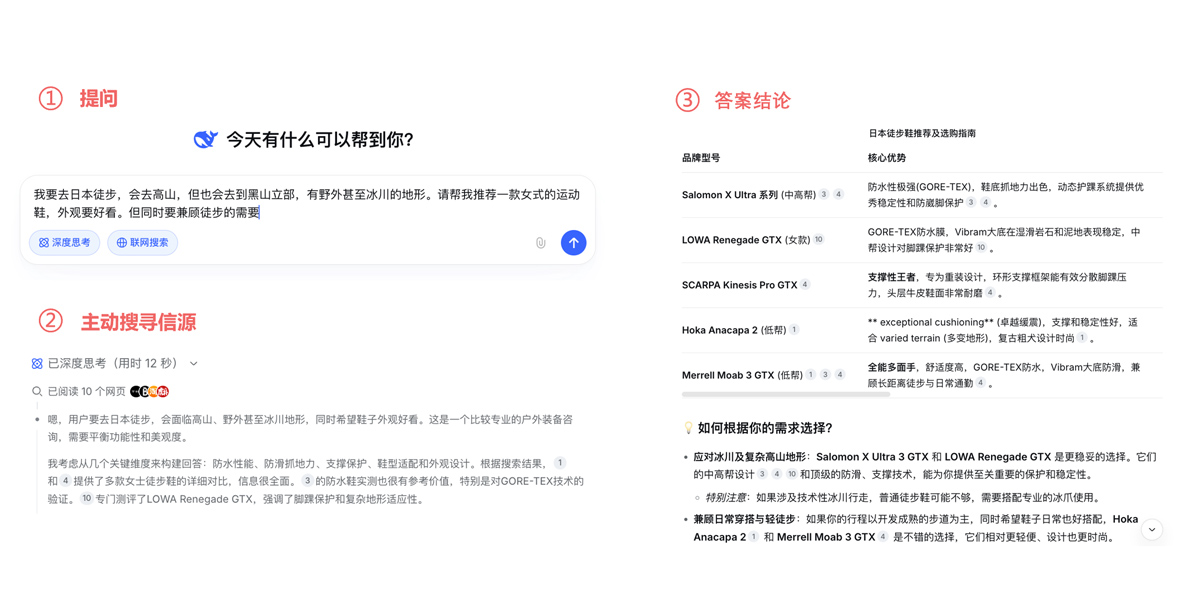
Task: Toggle the 深度思考 mode pill
Action: pos(64,242)
